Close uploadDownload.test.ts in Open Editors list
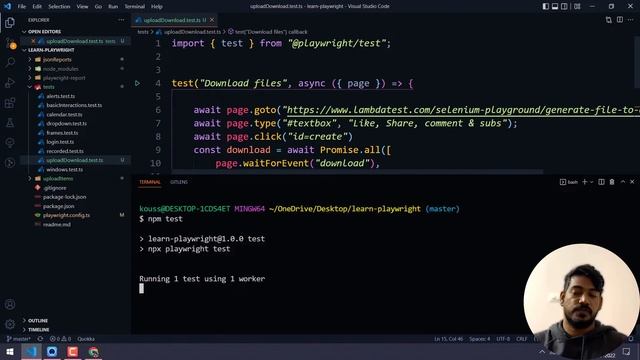This screenshot has height=360, width=640. (x=33, y=41)
